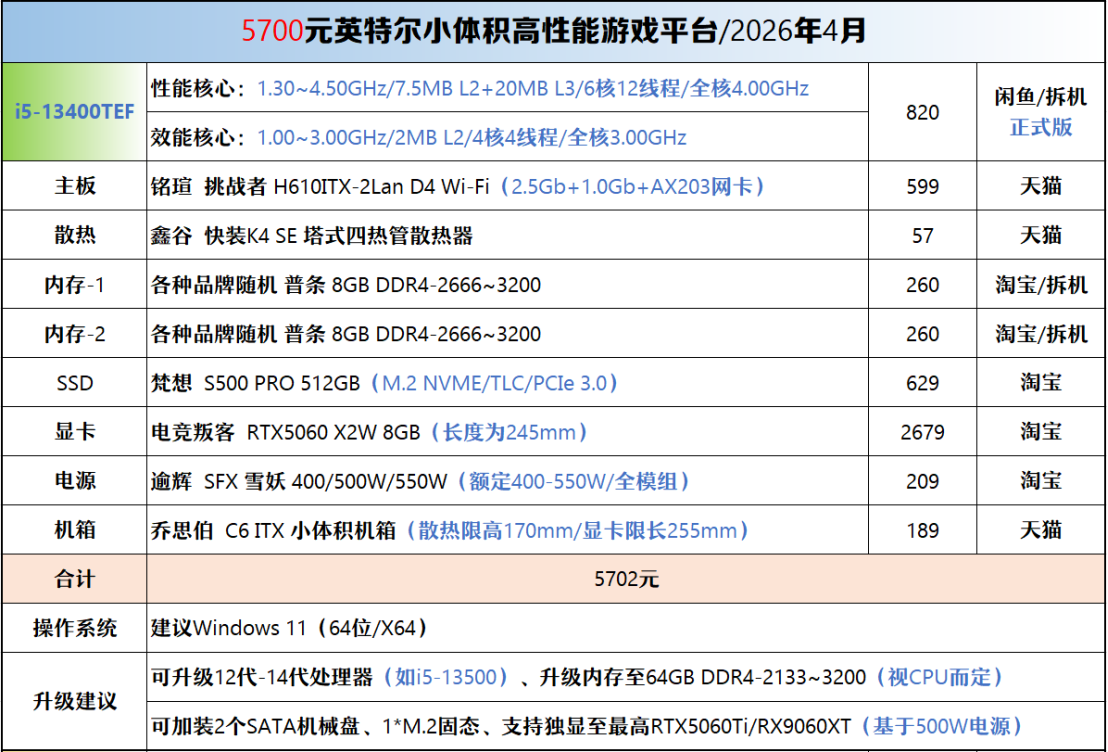This screenshot has height=752, width=1108.
Task: Select the 显卡 row label
Action: coord(74,431)
